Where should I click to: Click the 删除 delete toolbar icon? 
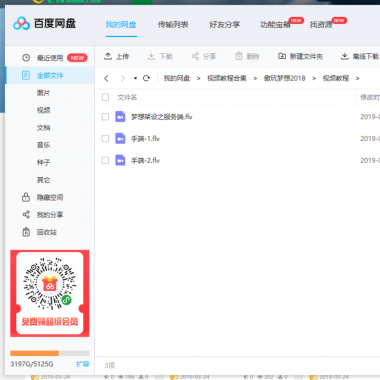239,56
